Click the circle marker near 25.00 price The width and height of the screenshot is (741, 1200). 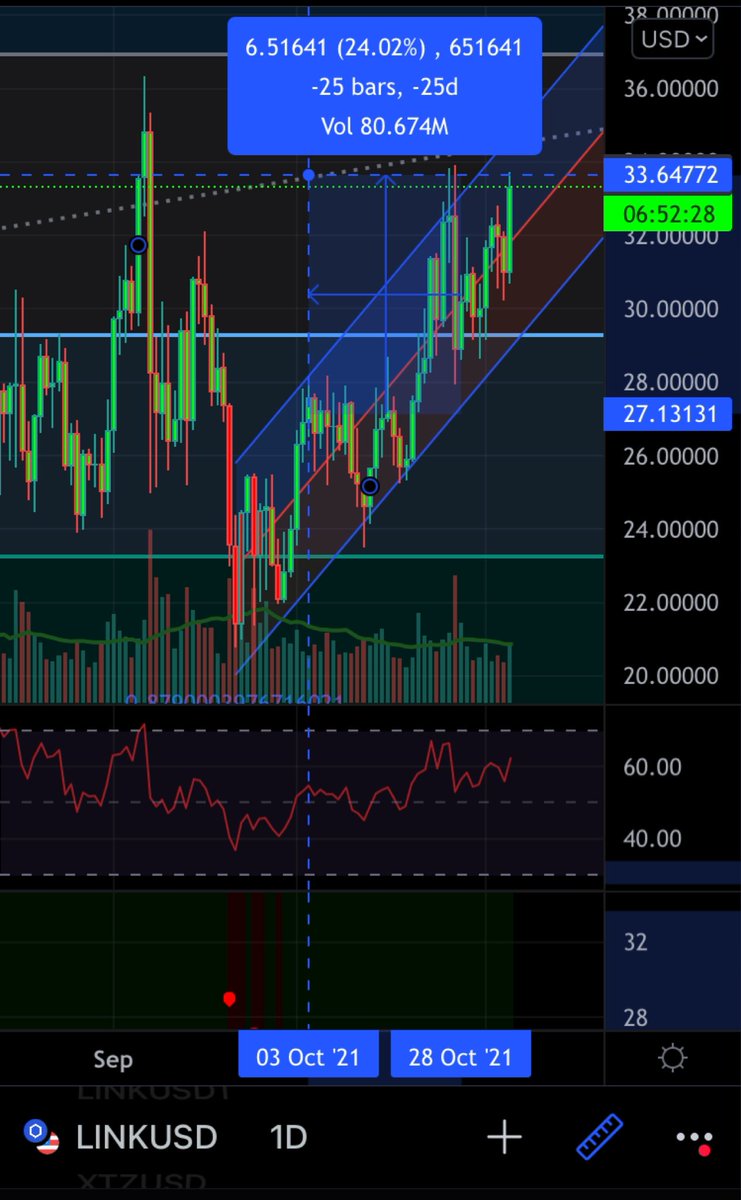pyautogui.click(x=370, y=486)
